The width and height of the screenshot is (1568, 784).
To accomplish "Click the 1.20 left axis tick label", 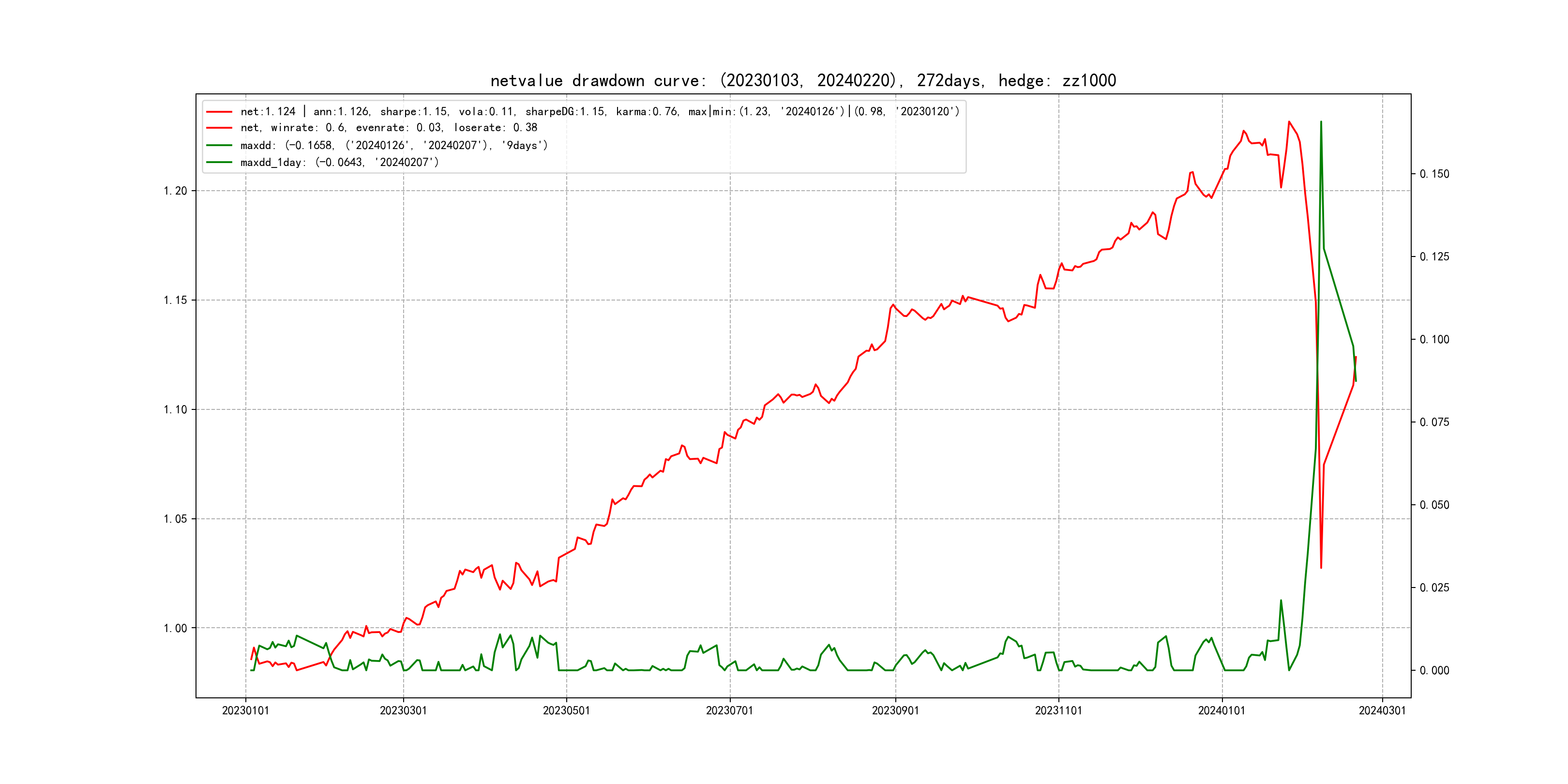I will pyautogui.click(x=175, y=191).
